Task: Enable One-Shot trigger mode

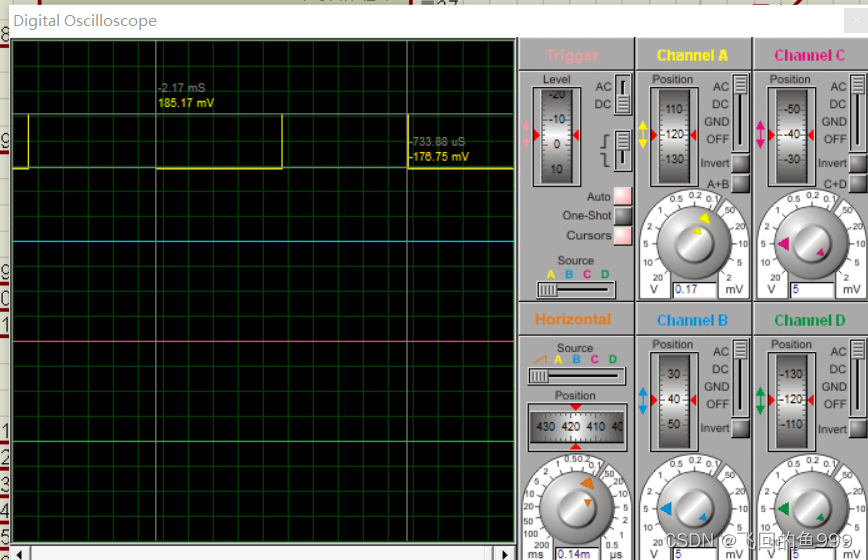Action: coord(623,215)
